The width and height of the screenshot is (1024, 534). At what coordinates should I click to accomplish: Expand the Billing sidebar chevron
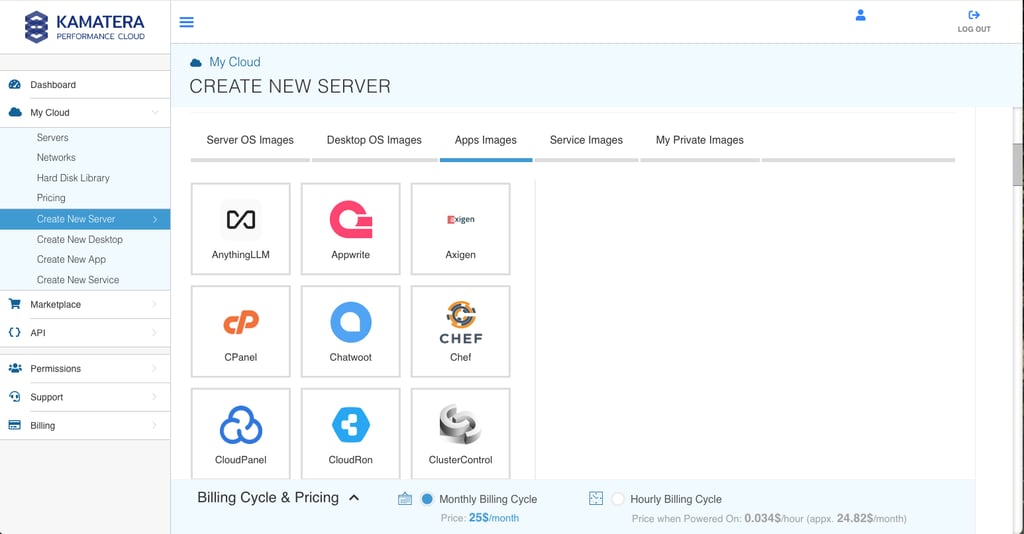coord(155,425)
